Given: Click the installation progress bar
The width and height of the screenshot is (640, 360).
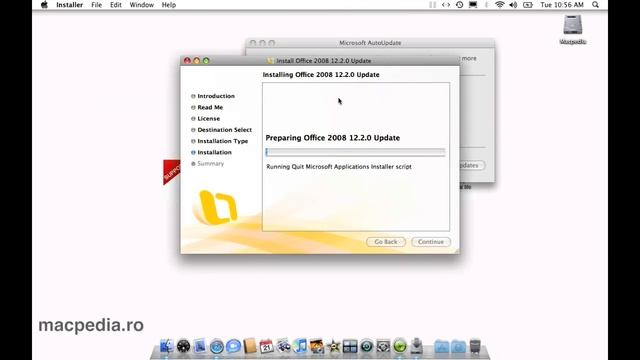Looking at the screenshot, I should tap(355, 152).
